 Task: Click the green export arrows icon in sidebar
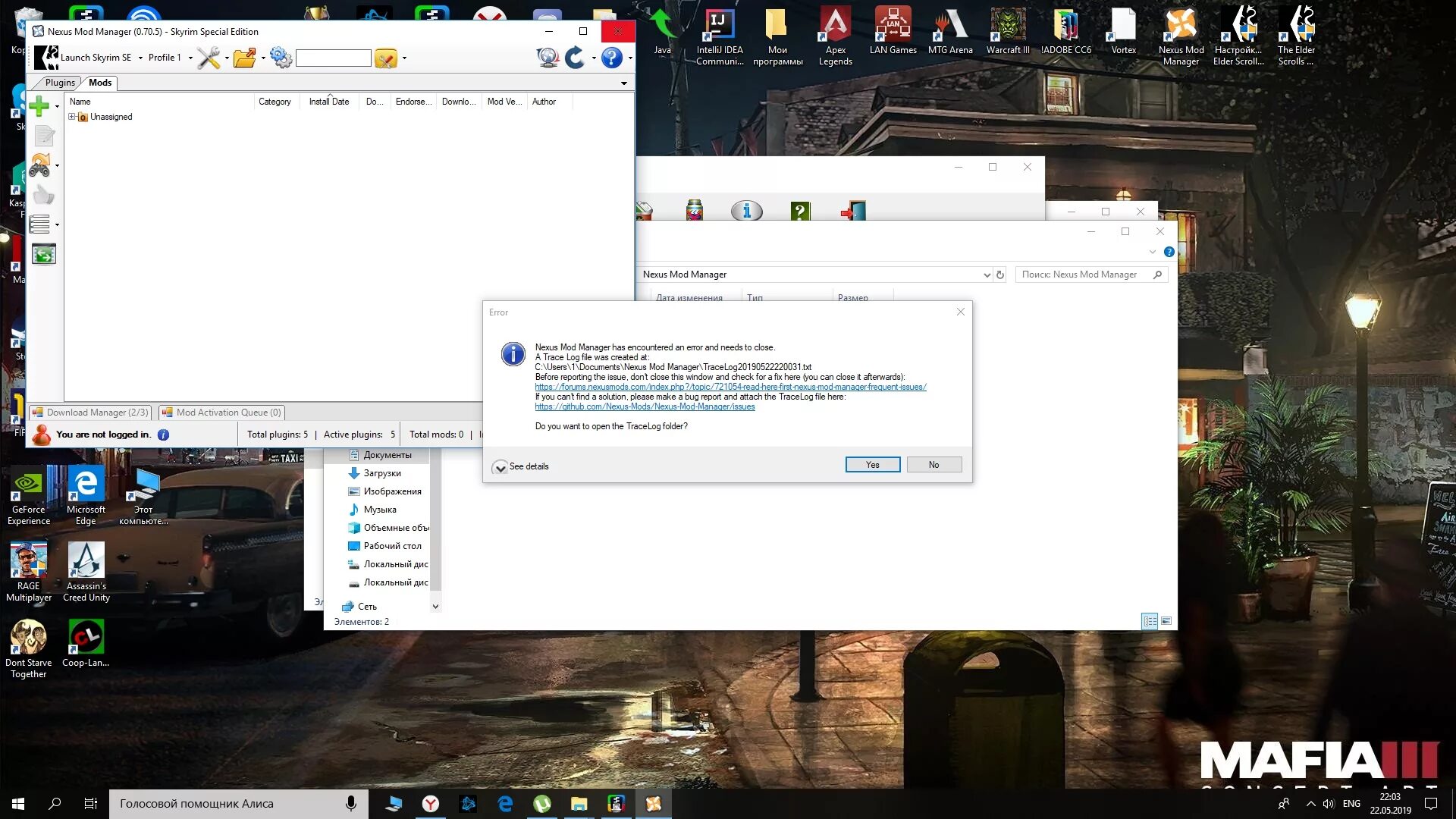click(x=44, y=255)
